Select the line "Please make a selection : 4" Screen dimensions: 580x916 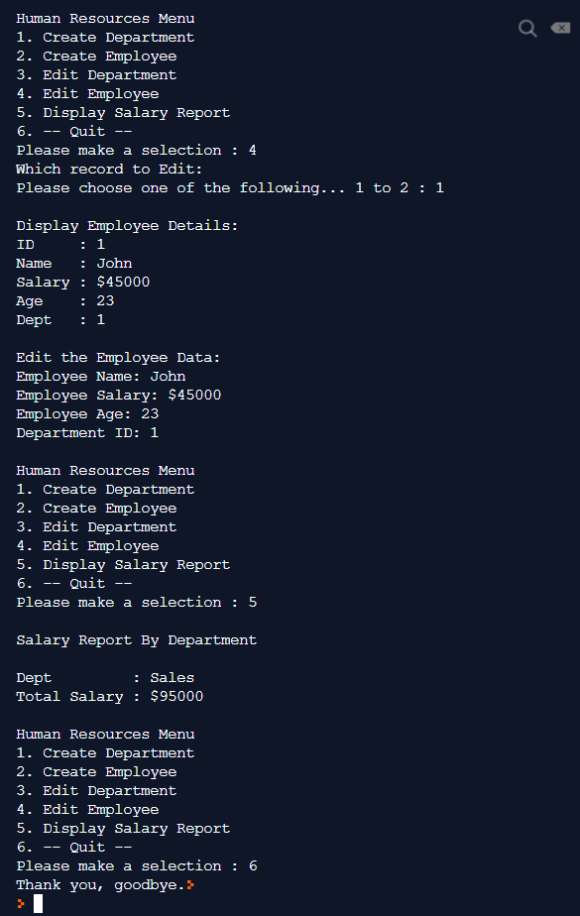pyautogui.click(x=136, y=151)
